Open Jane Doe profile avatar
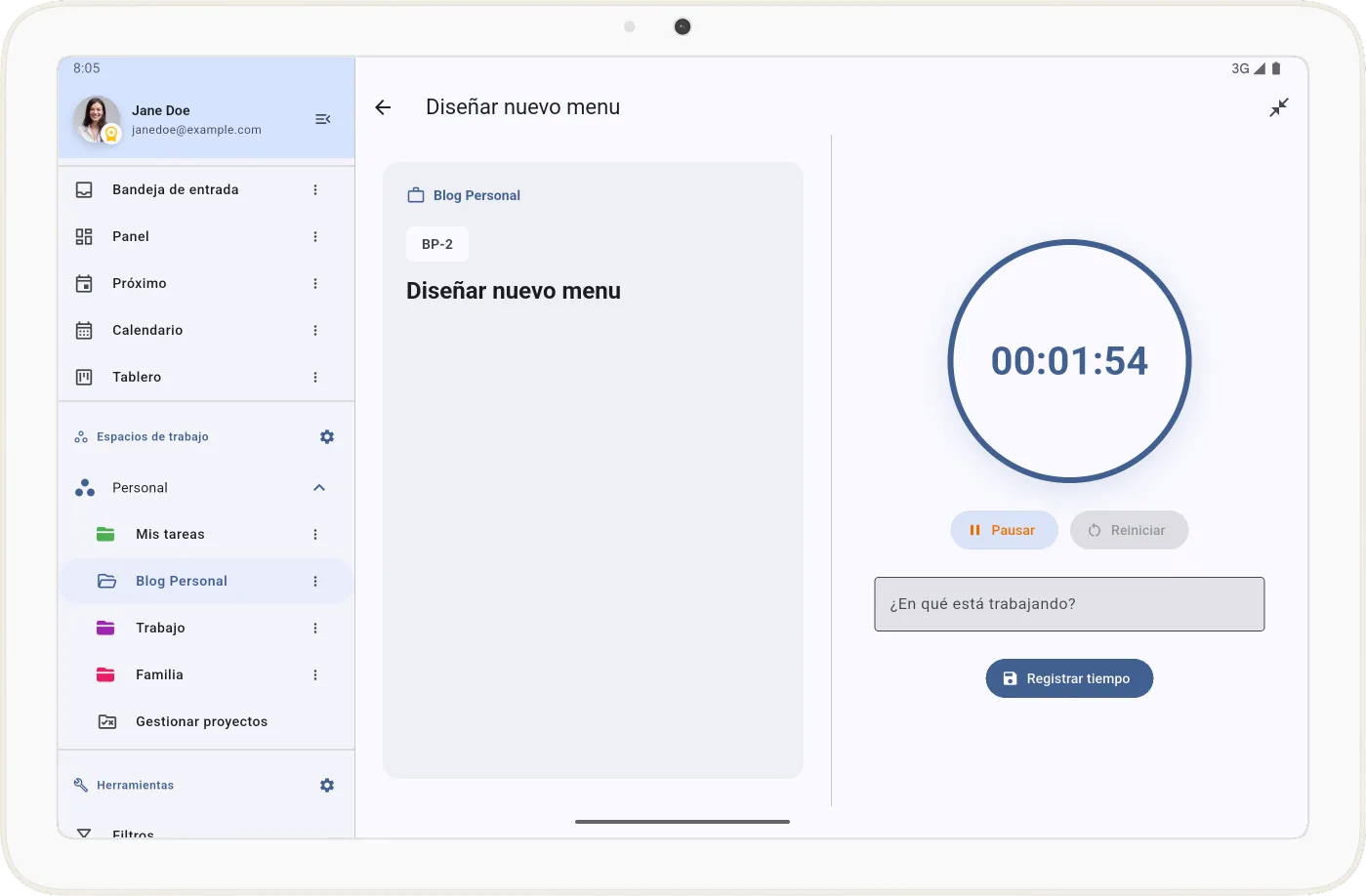This screenshot has height=896, width=1366. 97,119
